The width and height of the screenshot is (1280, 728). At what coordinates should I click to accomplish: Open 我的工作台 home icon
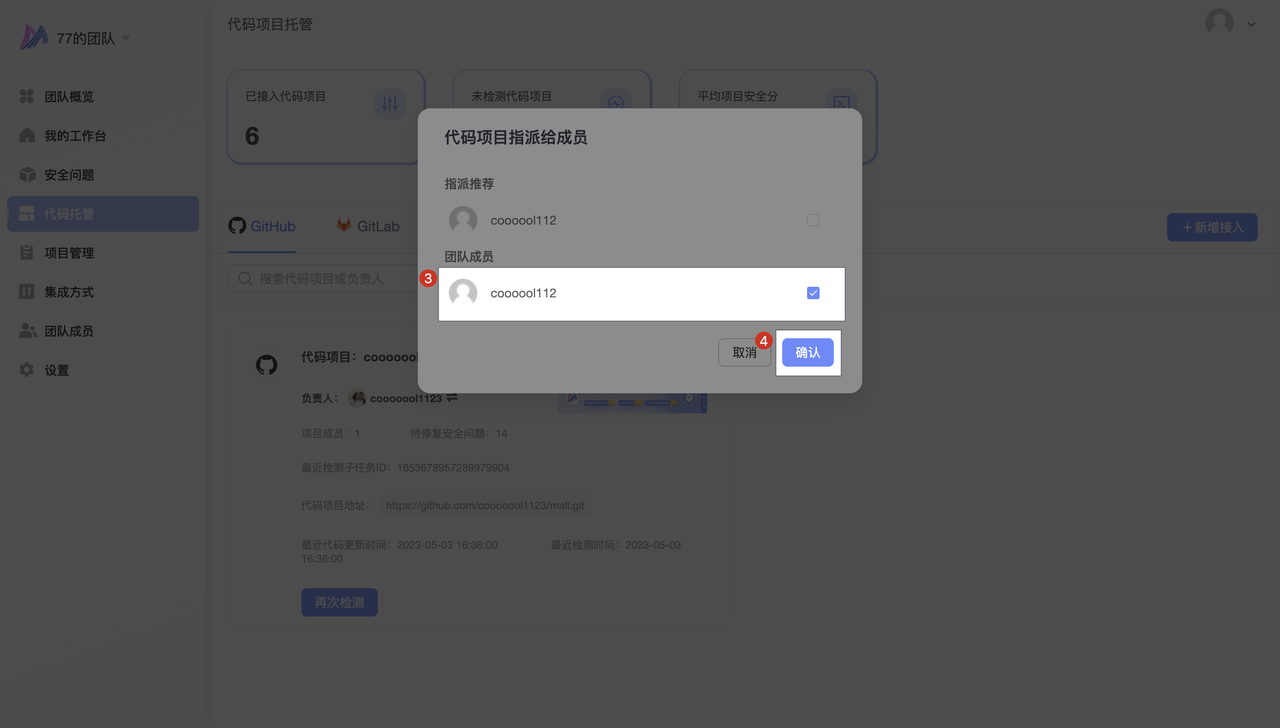27,136
